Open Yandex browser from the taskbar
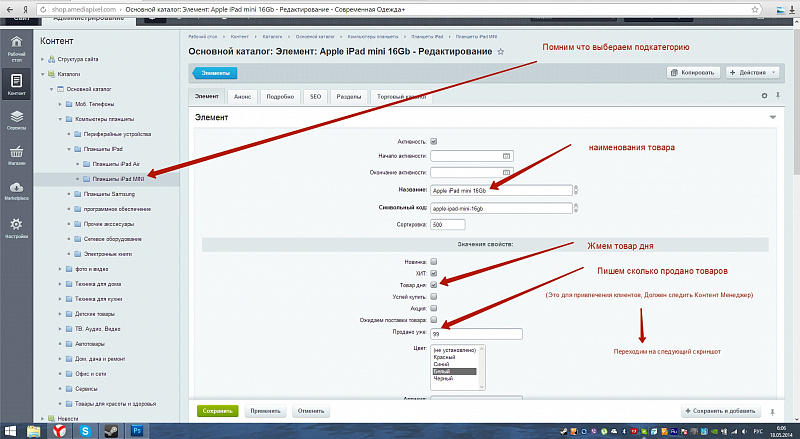800x439 pixels. coord(60,431)
